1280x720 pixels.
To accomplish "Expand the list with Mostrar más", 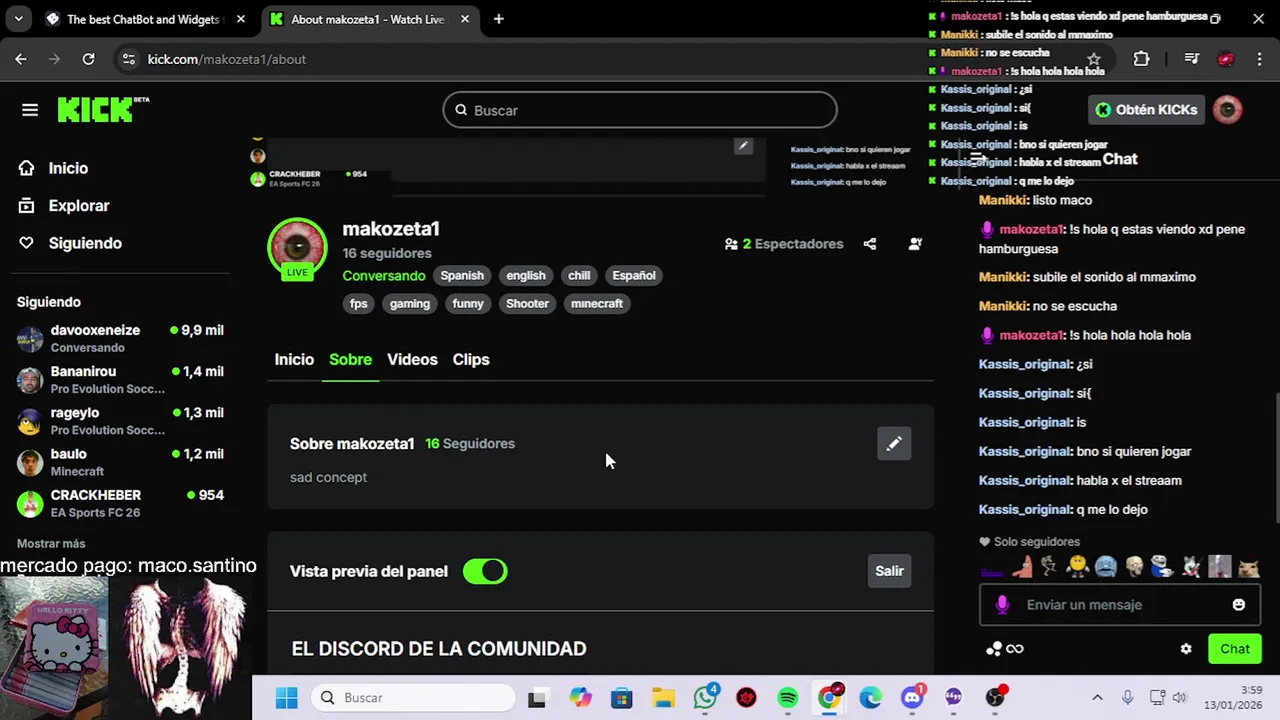I will [51, 544].
